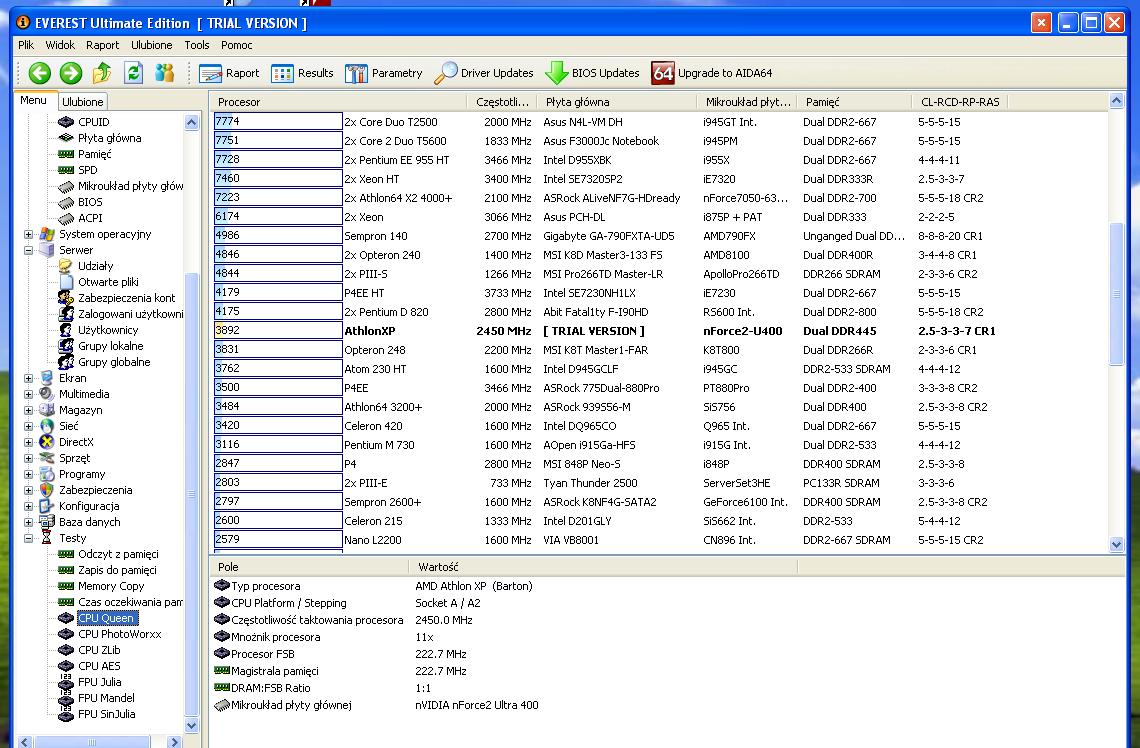
Task: Refresh the view with the refresh icon
Action: pos(133,73)
